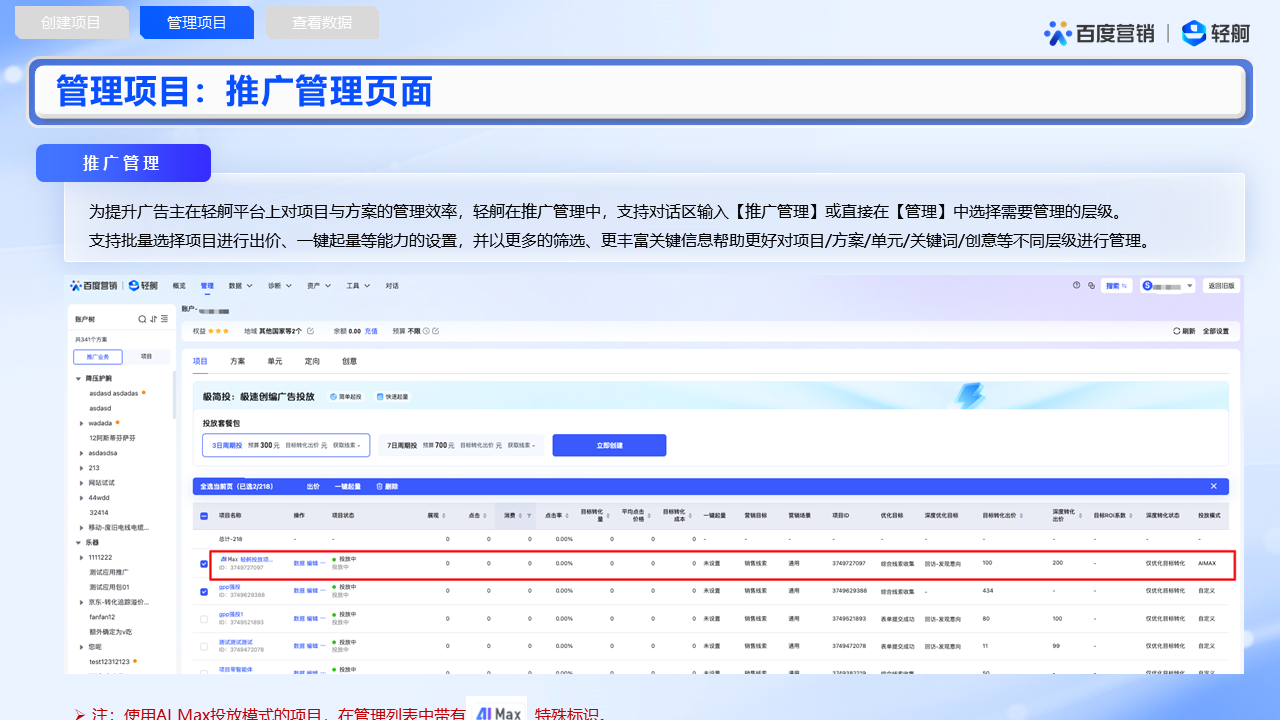Click the link icon beside the help icon

1091,286
